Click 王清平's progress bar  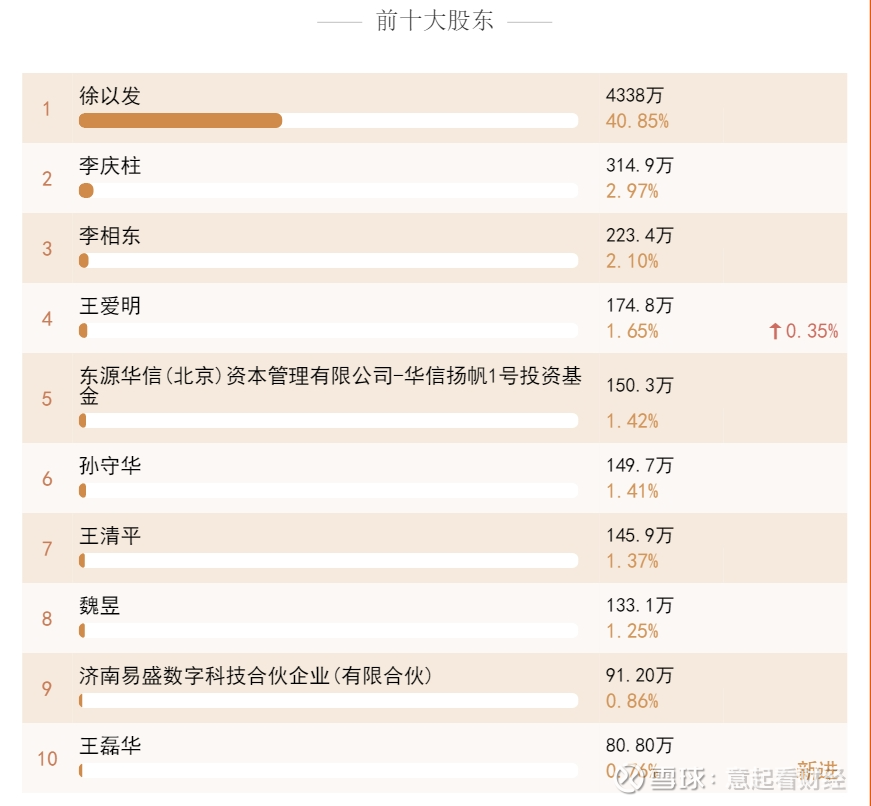(328, 560)
